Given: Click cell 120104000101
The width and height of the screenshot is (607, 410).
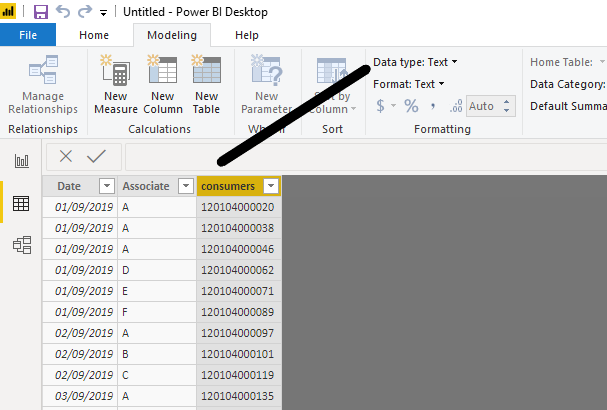Looking at the screenshot, I should pyautogui.click(x=238, y=354).
